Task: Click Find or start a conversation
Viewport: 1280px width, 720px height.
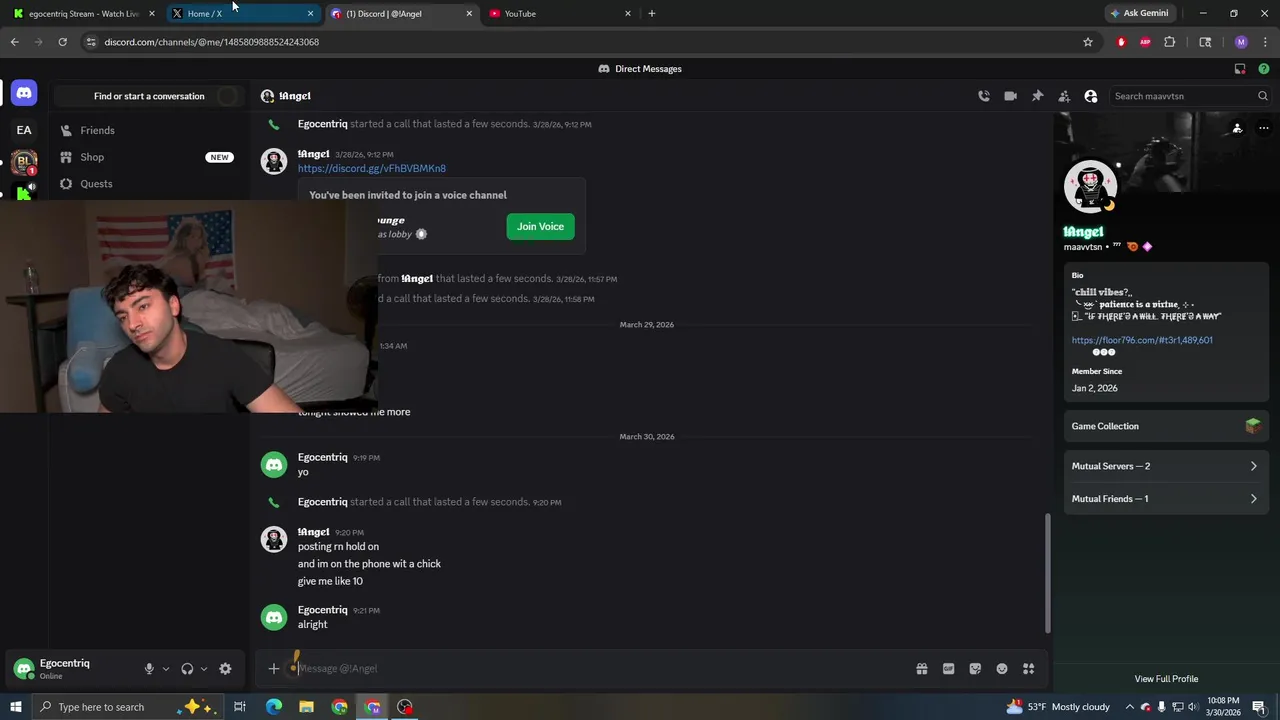Action: tap(149, 96)
